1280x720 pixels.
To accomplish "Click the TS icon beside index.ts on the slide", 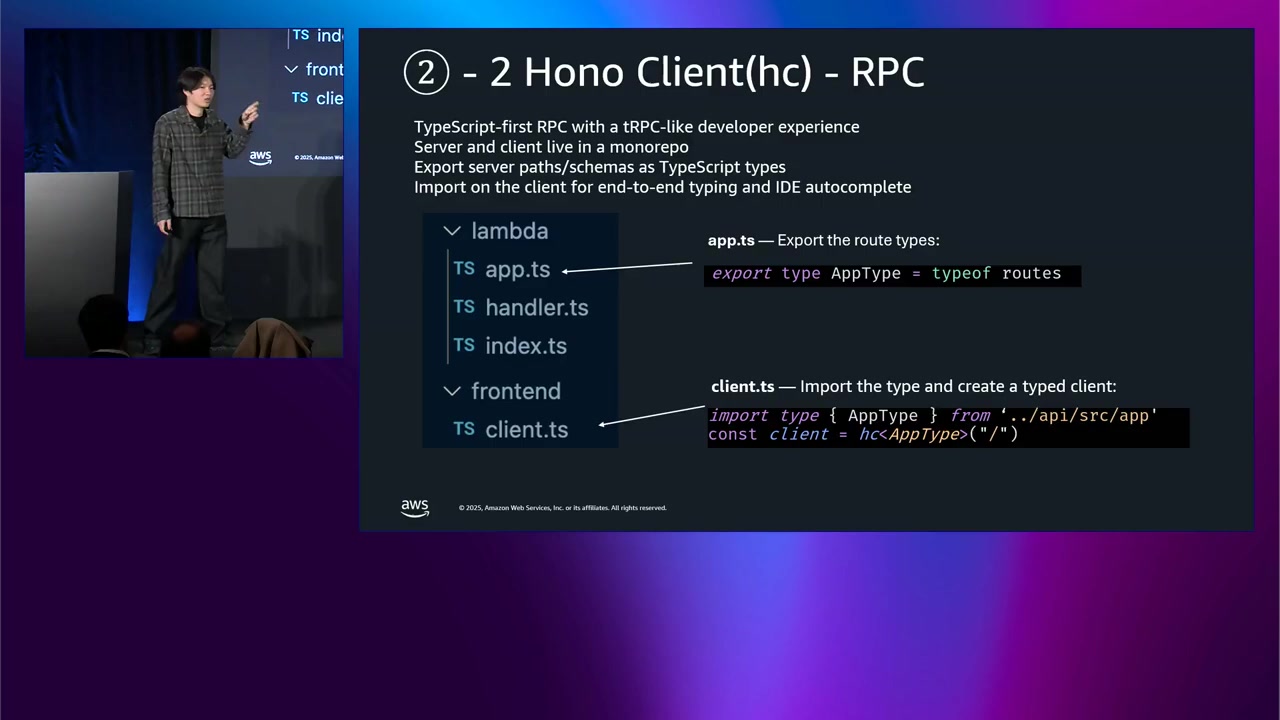I will (464, 344).
